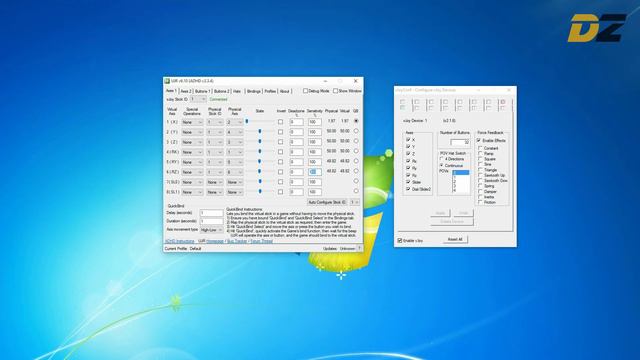Viewport: 640px width, 360px height.
Task: Click the Auto Configure Stick ID button
Action: tap(327, 202)
